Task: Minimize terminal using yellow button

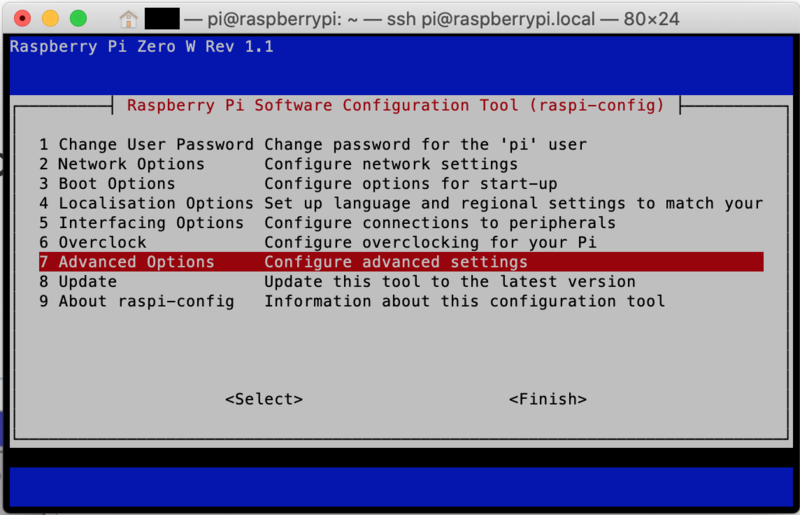Action: pos(50,19)
